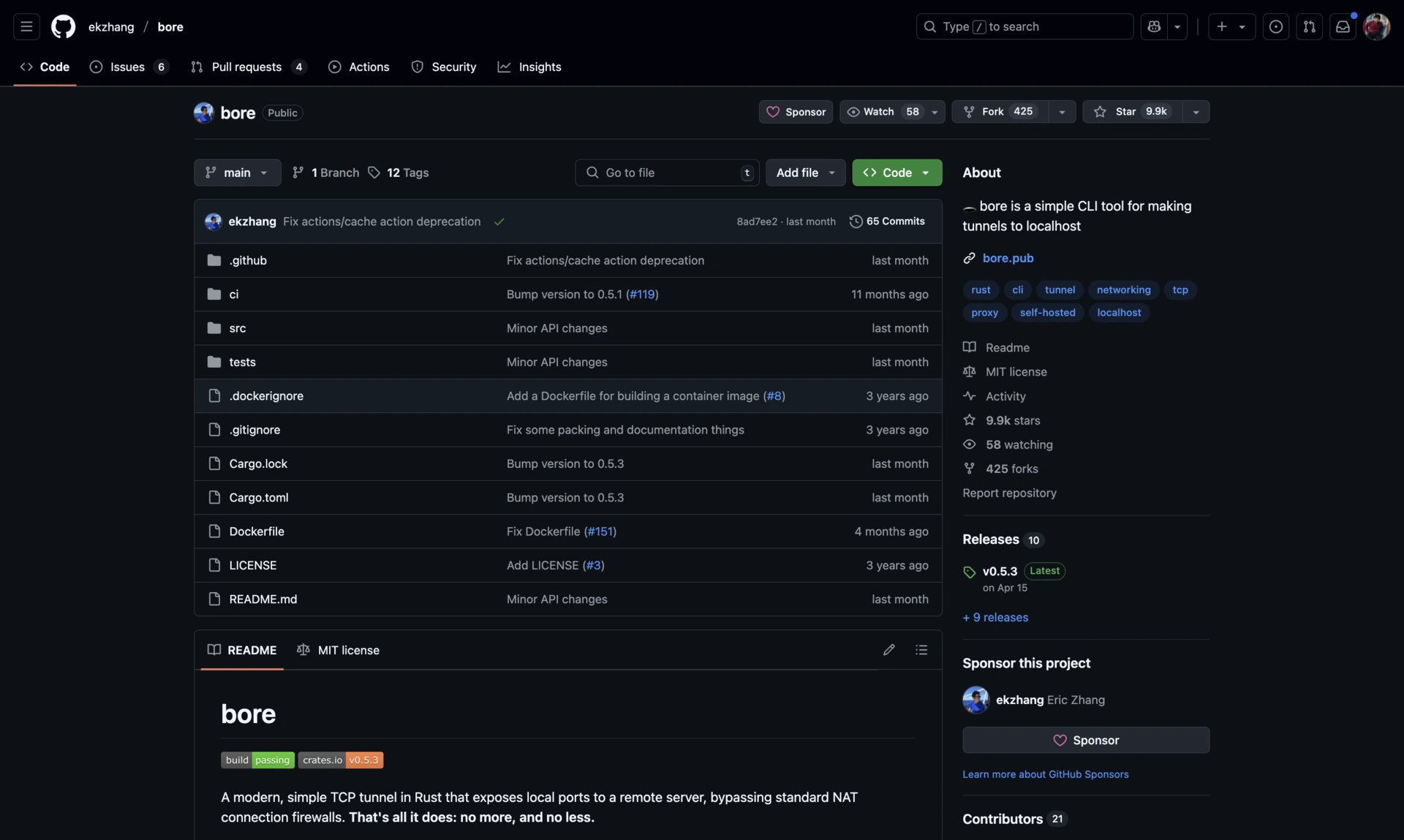Switch to the Code tab

pyautogui.click(x=45, y=67)
